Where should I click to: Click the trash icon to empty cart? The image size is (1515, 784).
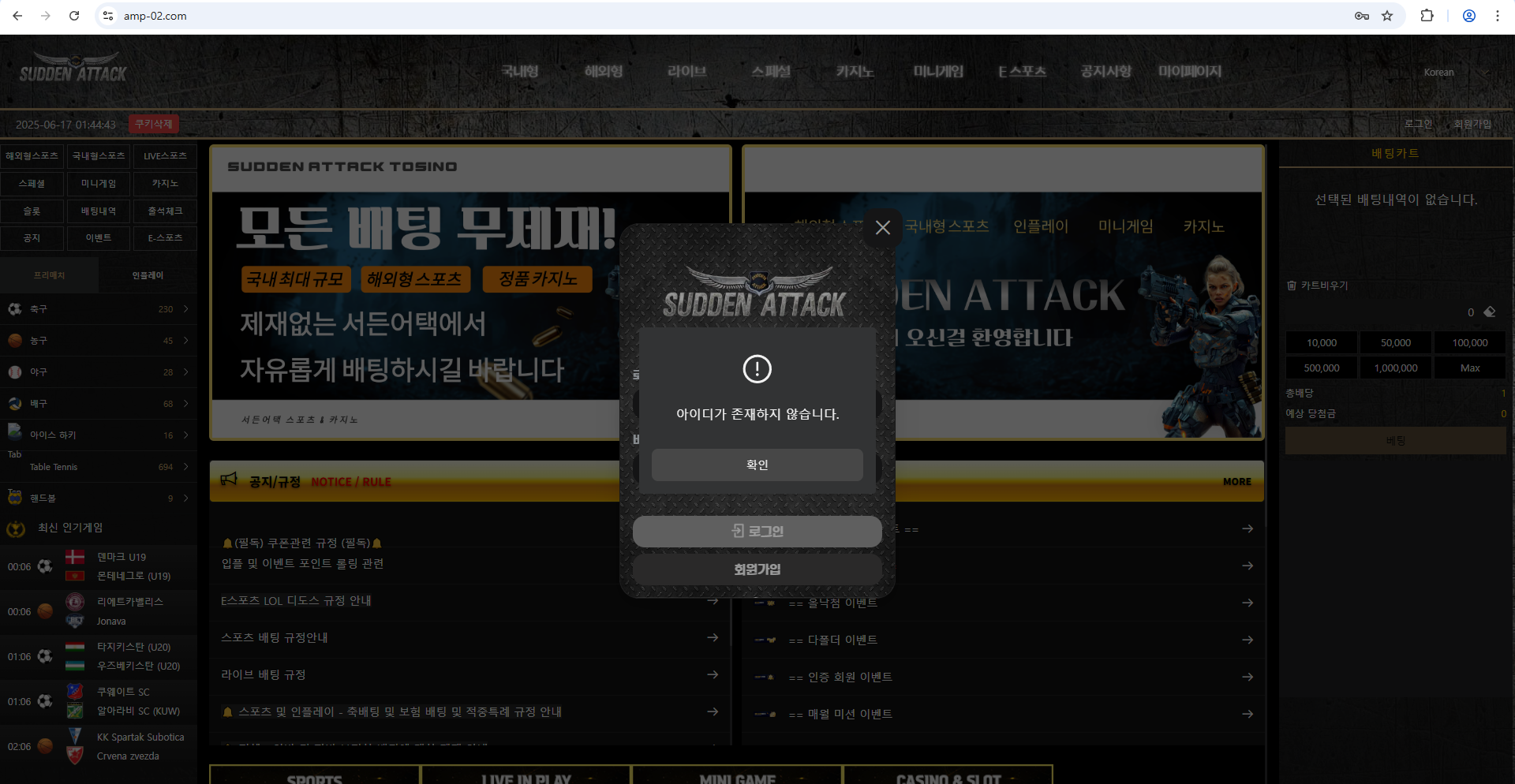tap(1292, 286)
